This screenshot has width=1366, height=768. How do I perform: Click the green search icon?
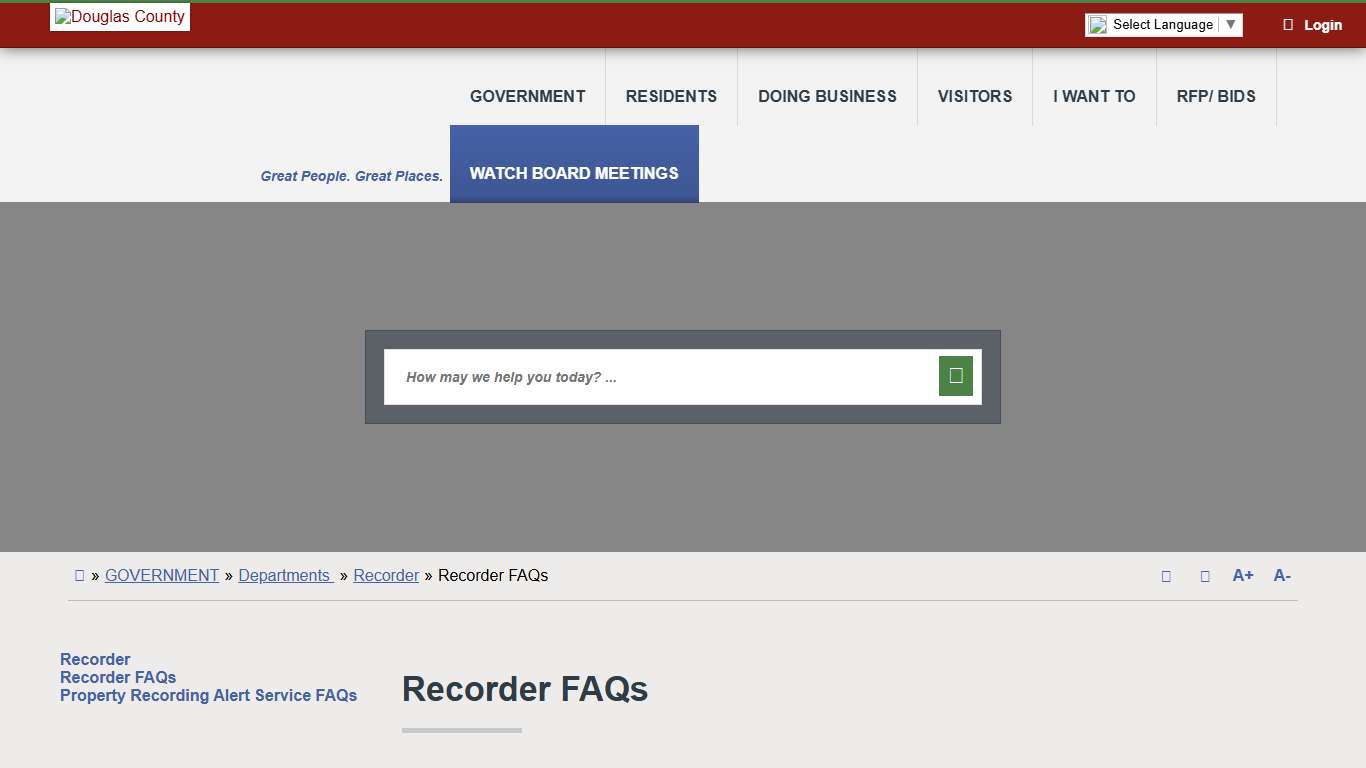(955, 375)
